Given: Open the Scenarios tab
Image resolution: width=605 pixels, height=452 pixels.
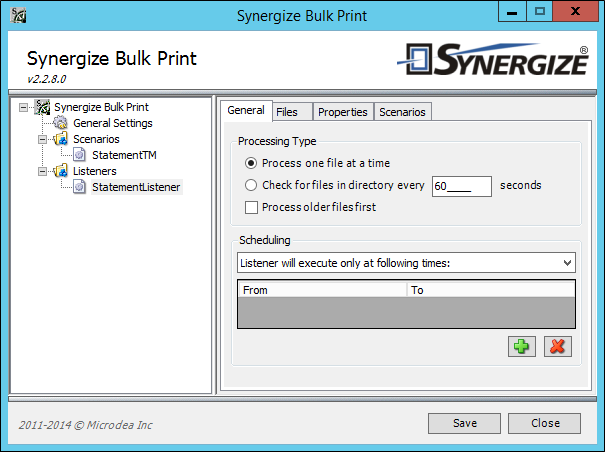Looking at the screenshot, I should 402,112.
